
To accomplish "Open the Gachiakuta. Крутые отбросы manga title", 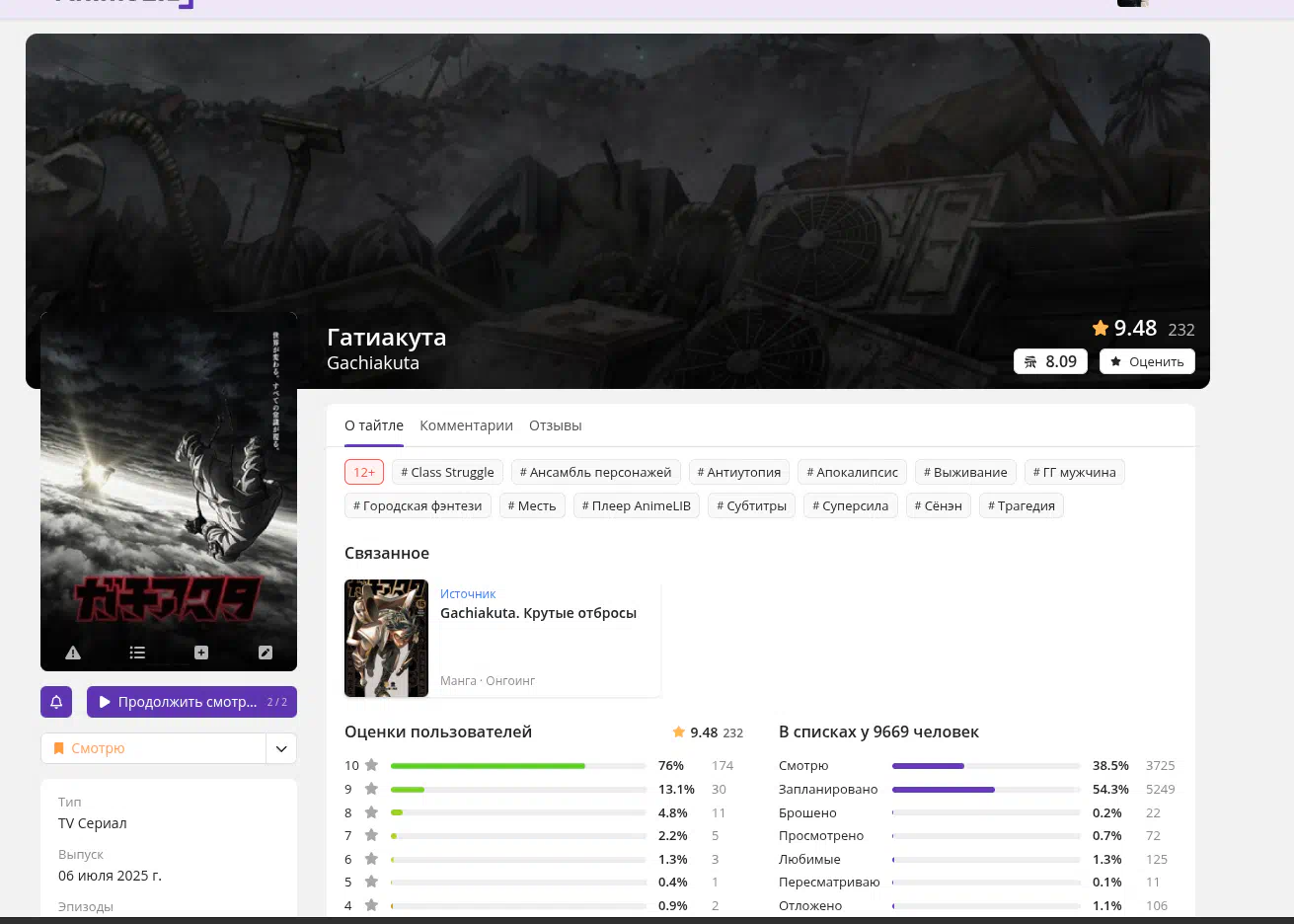I will 538,613.
